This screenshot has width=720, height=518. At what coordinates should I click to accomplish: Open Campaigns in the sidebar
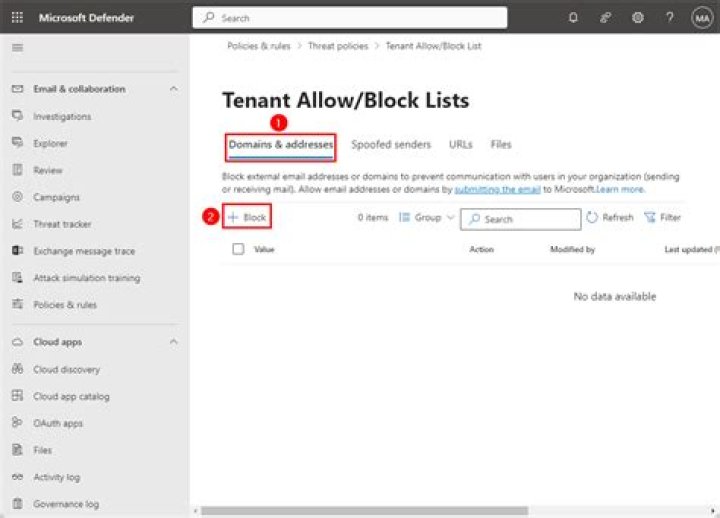(x=56, y=197)
